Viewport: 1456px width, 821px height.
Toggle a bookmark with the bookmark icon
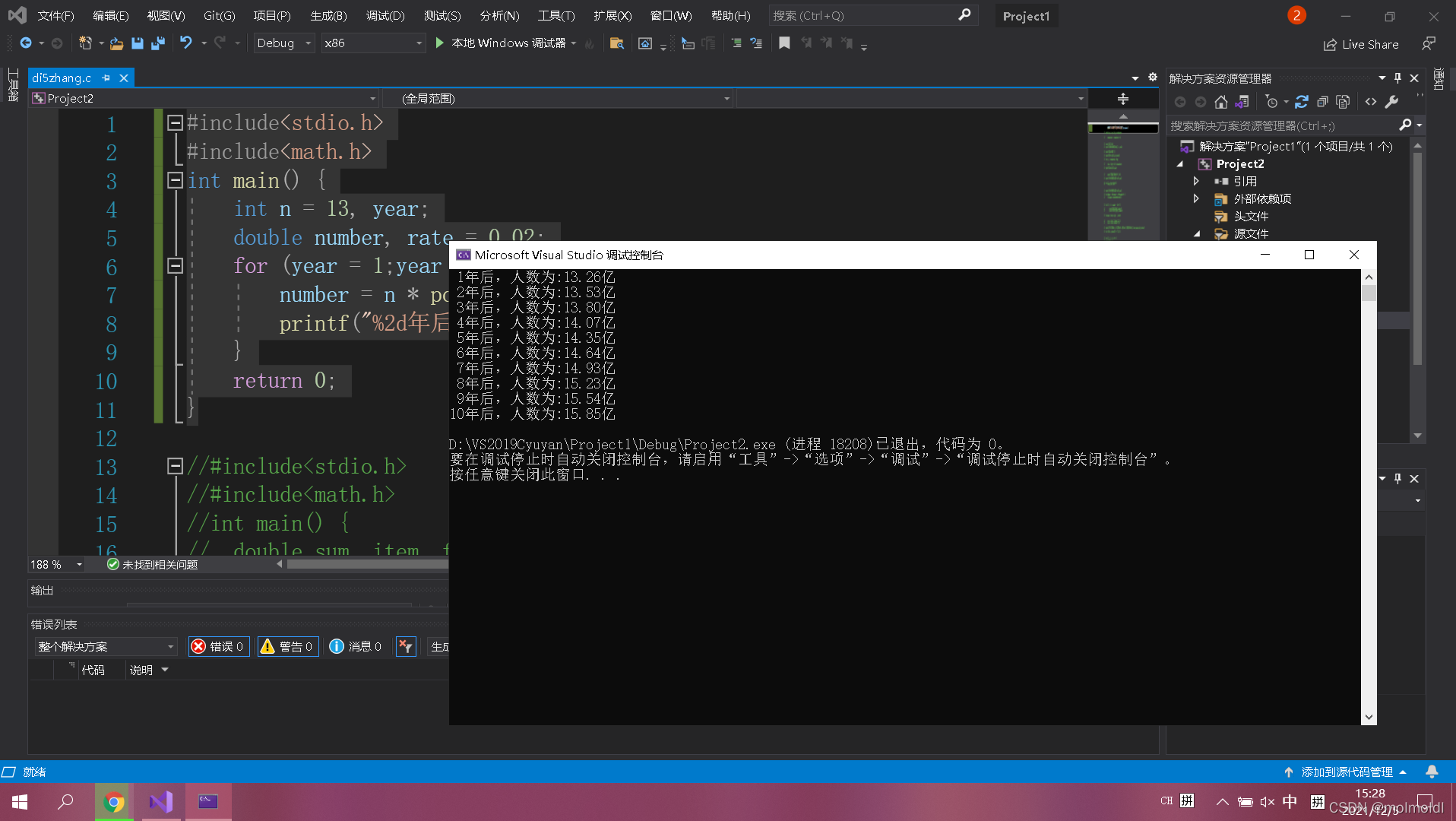[x=784, y=43]
